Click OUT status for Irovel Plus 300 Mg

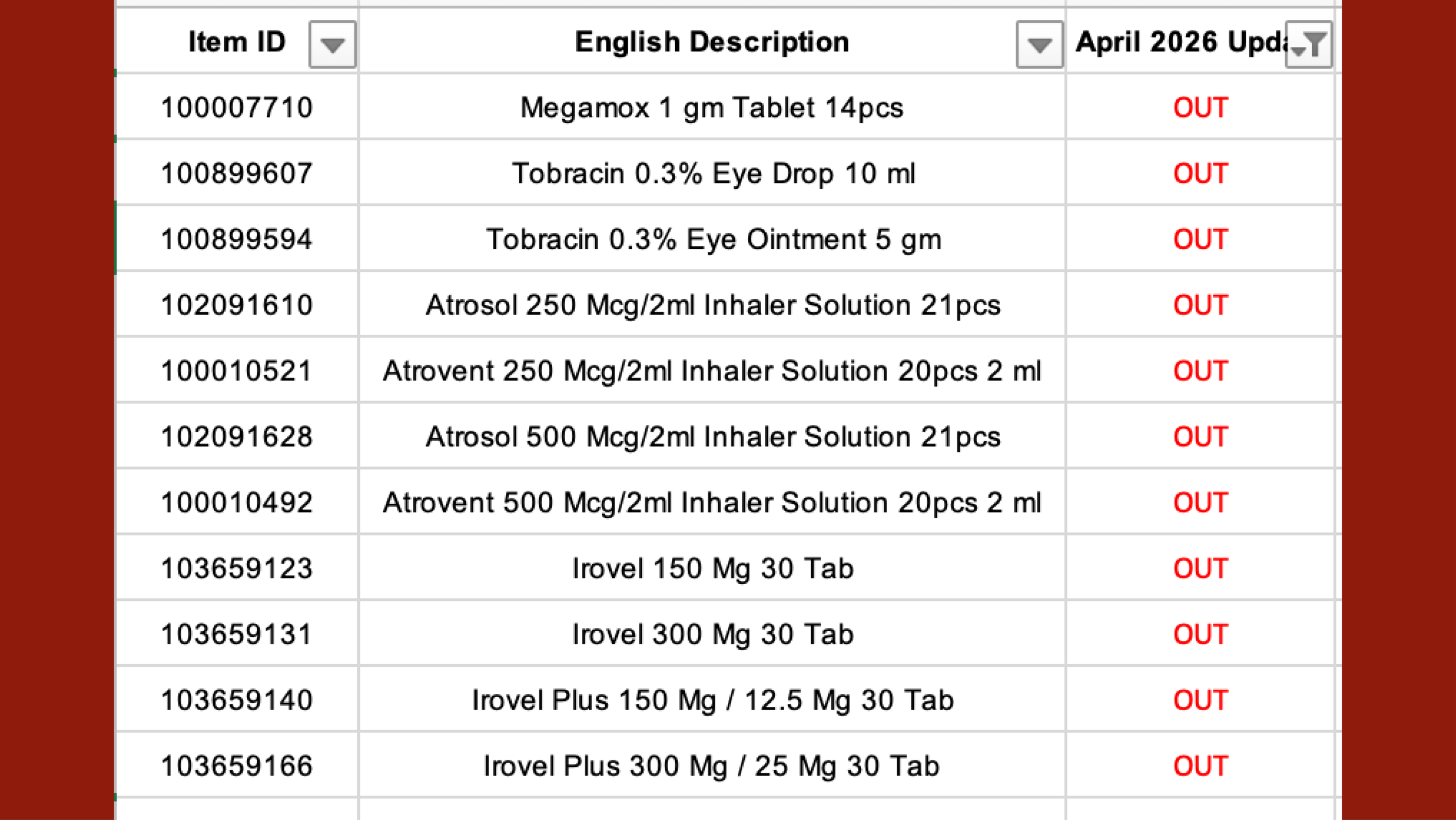[x=1200, y=766]
